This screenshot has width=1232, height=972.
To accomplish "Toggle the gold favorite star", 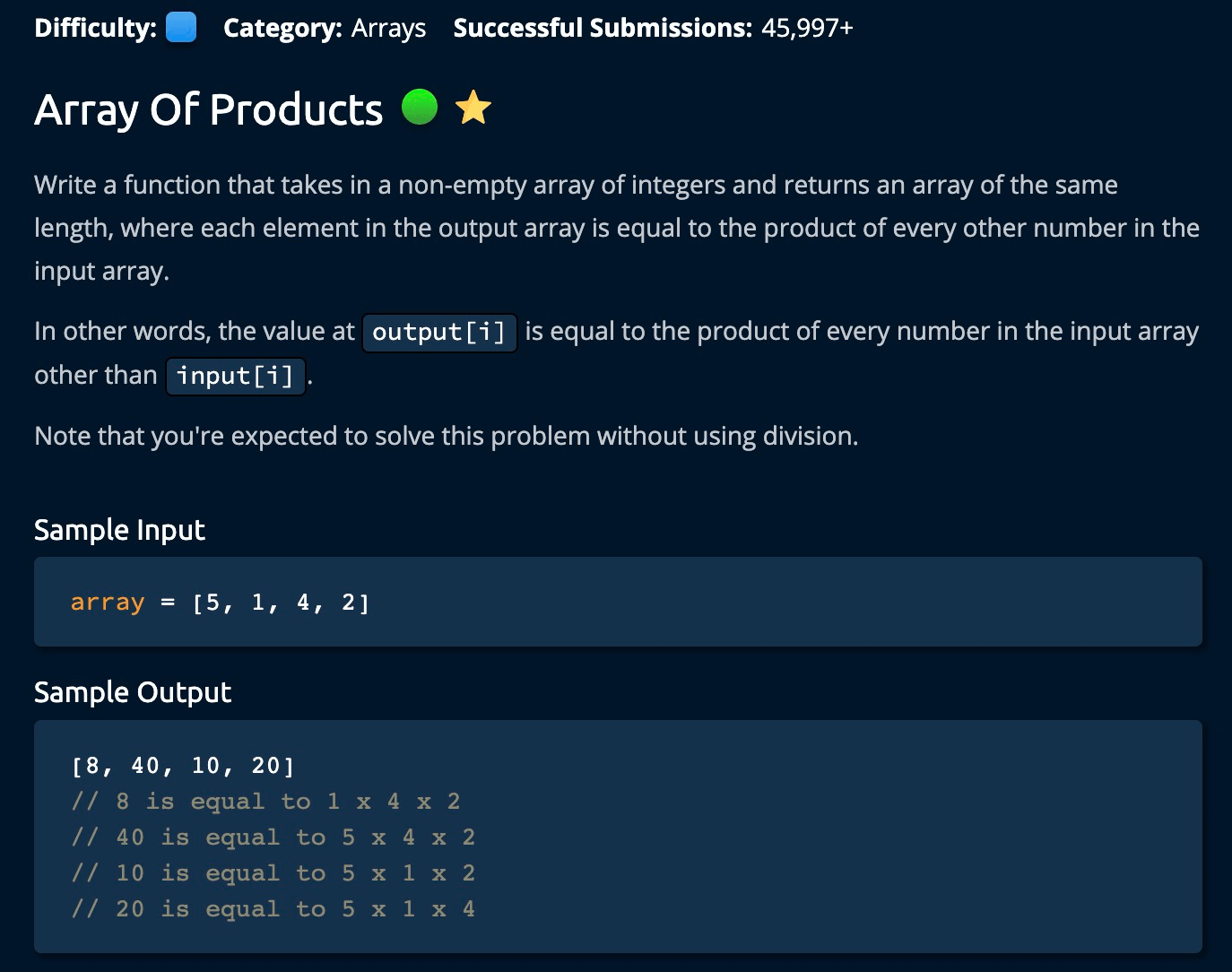I will click(473, 108).
